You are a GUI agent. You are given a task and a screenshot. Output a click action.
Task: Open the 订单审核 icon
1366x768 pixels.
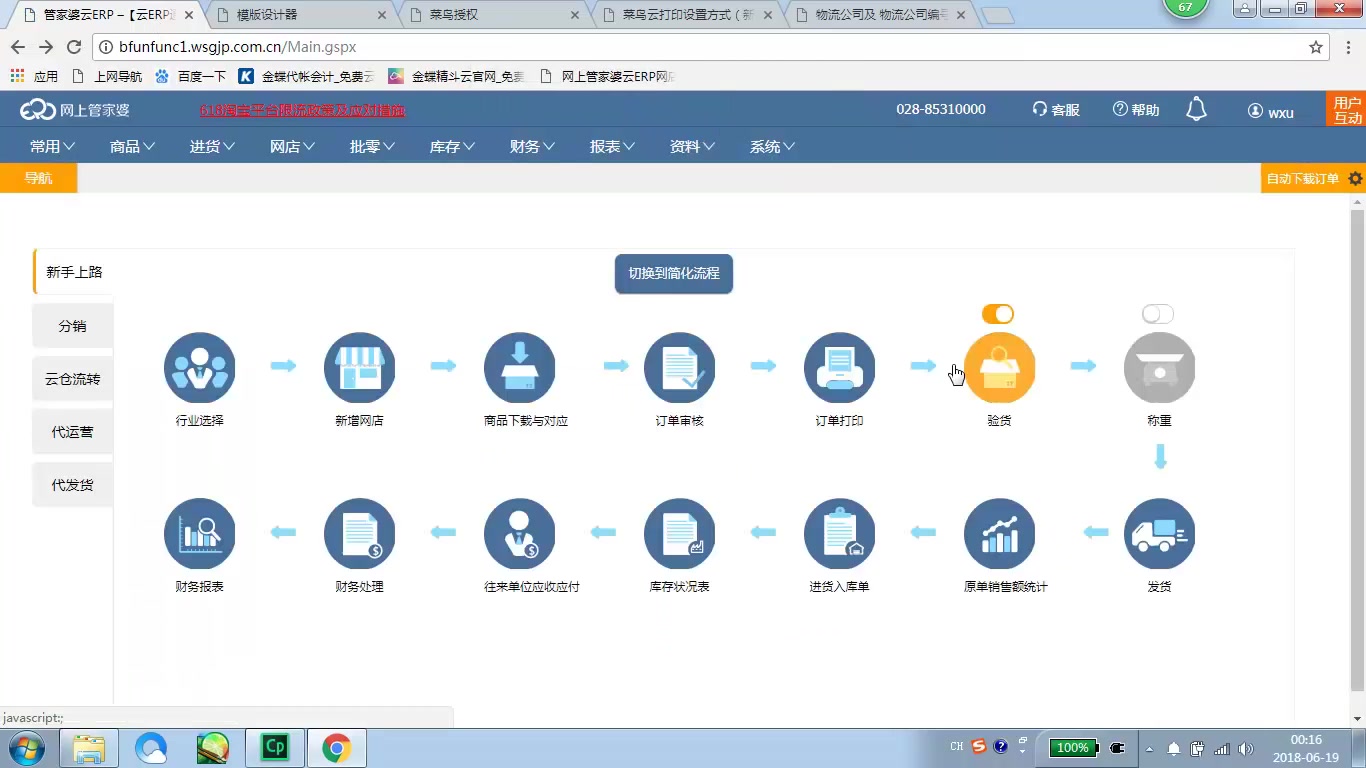tap(679, 368)
